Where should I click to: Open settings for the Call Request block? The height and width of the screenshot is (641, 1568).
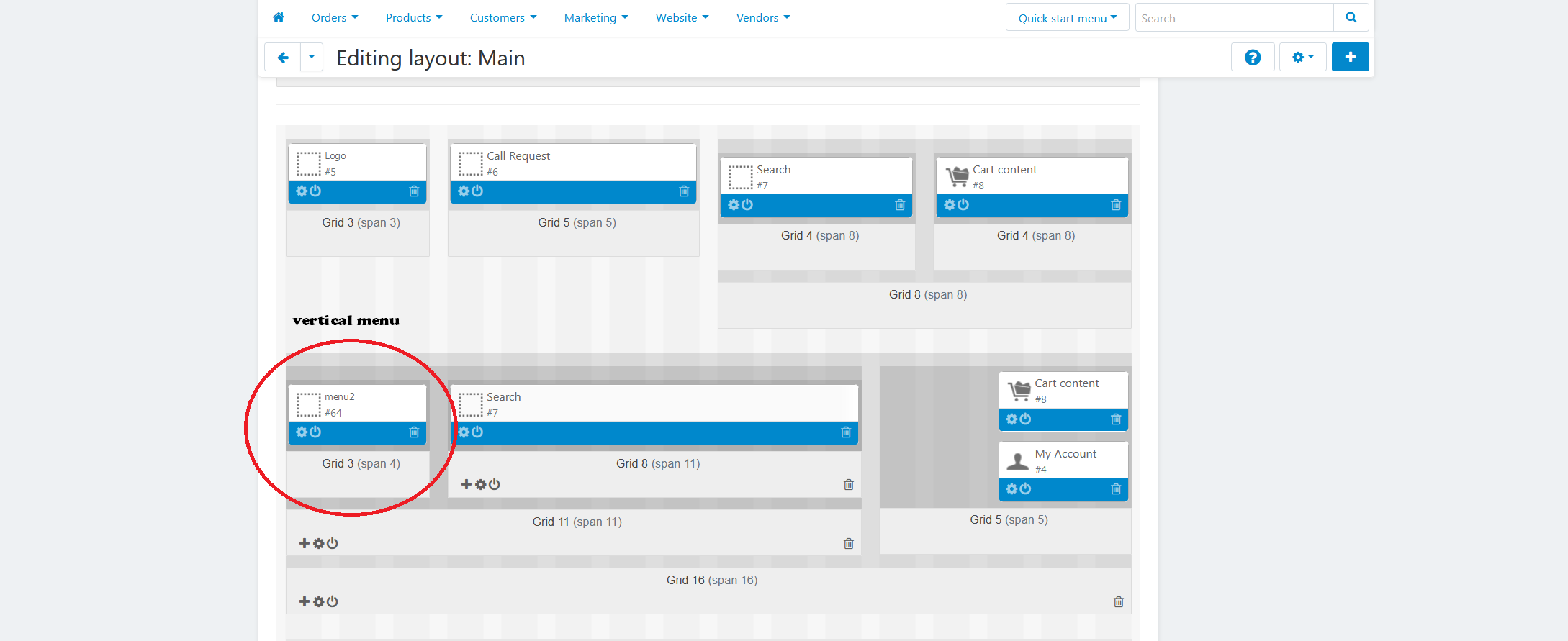464,191
